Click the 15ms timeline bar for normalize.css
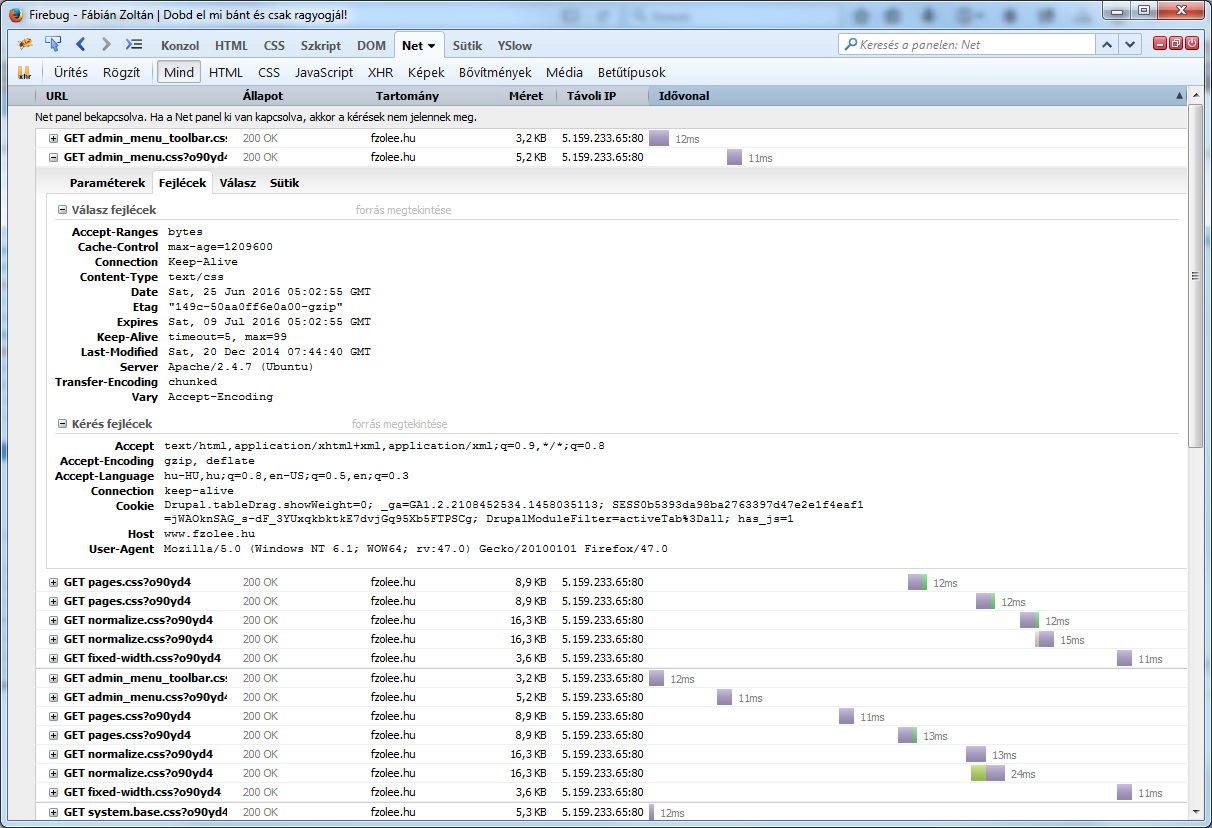The width and height of the screenshot is (1212, 828). point(1045,639)
